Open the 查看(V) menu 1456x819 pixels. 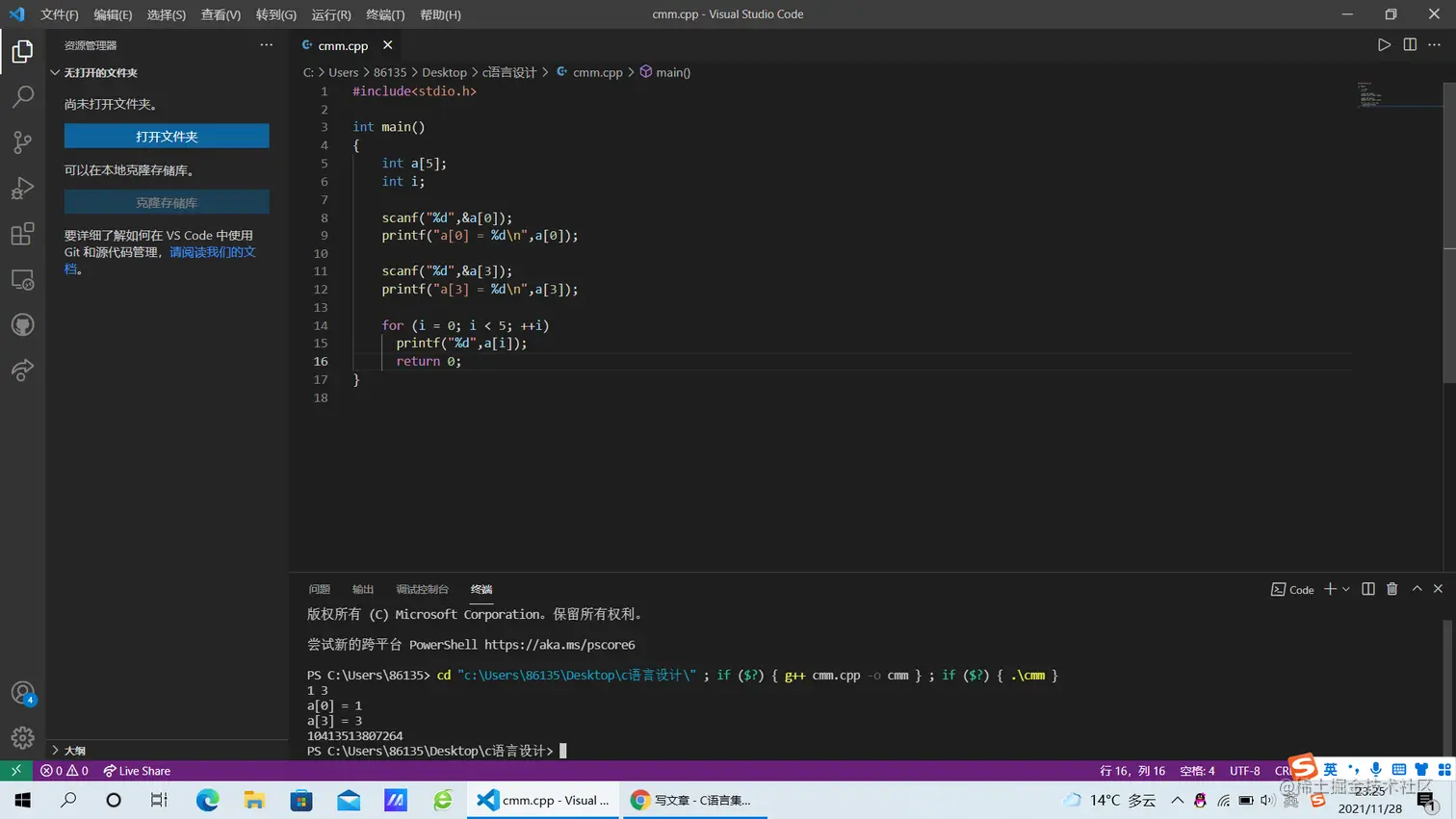pos(221,14)
